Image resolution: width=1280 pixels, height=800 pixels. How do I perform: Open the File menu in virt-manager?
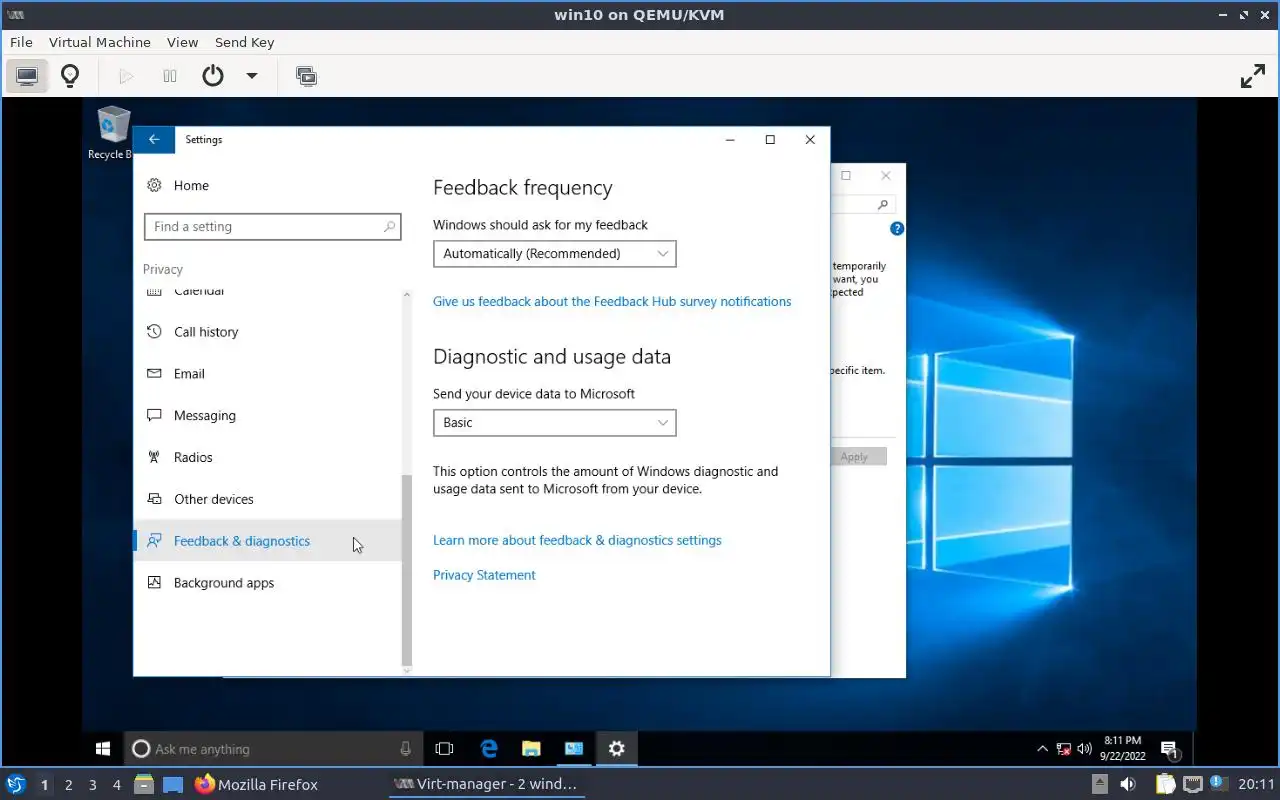pyautogui.click(x=21, y=42)
